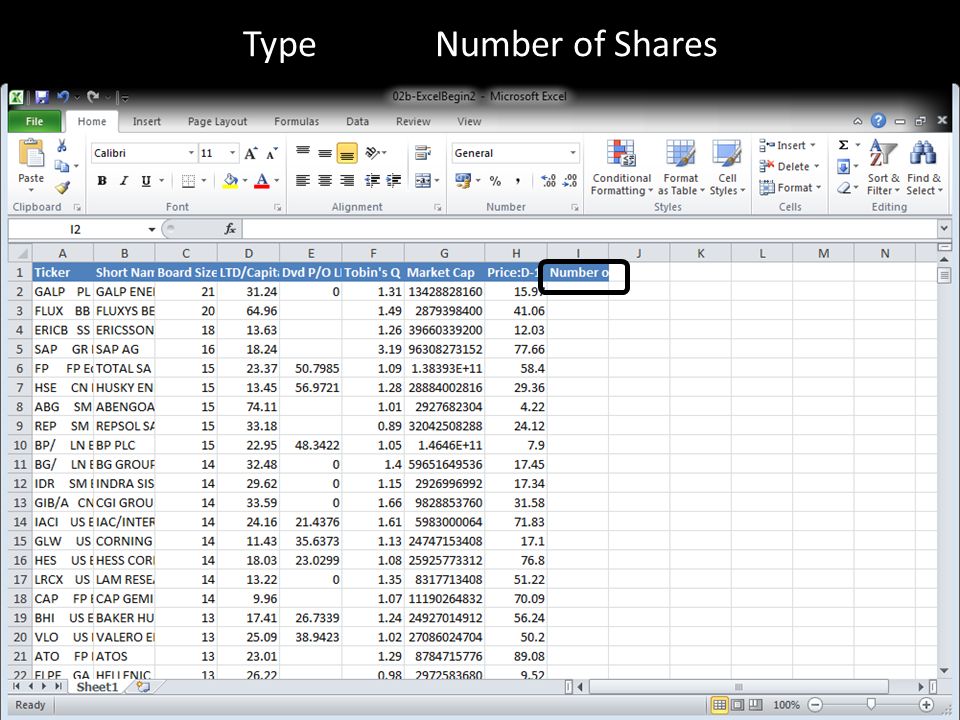Screen dimensions: 960x720
Task: Click the Grow Font icon
Action: coord(250,153)
